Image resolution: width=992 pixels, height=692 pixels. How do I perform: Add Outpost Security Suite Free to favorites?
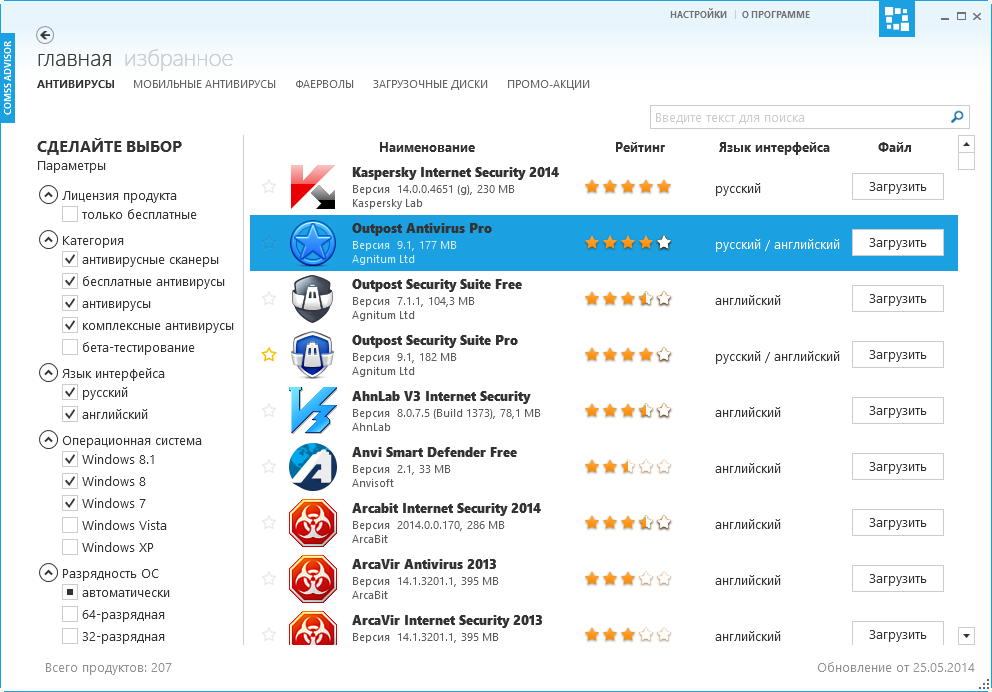[x=269, y=299]
